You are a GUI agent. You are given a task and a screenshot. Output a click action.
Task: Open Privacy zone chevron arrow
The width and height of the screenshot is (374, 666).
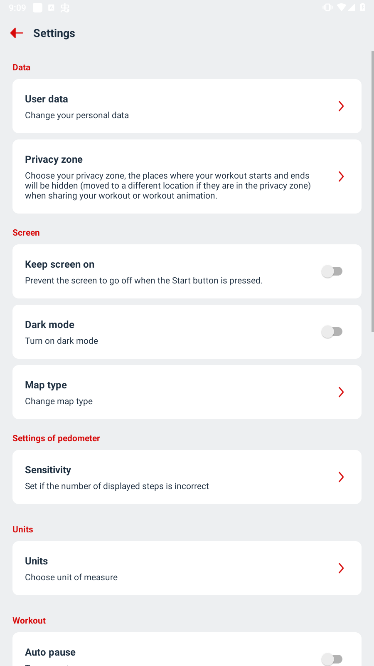(x=341, y=176)
